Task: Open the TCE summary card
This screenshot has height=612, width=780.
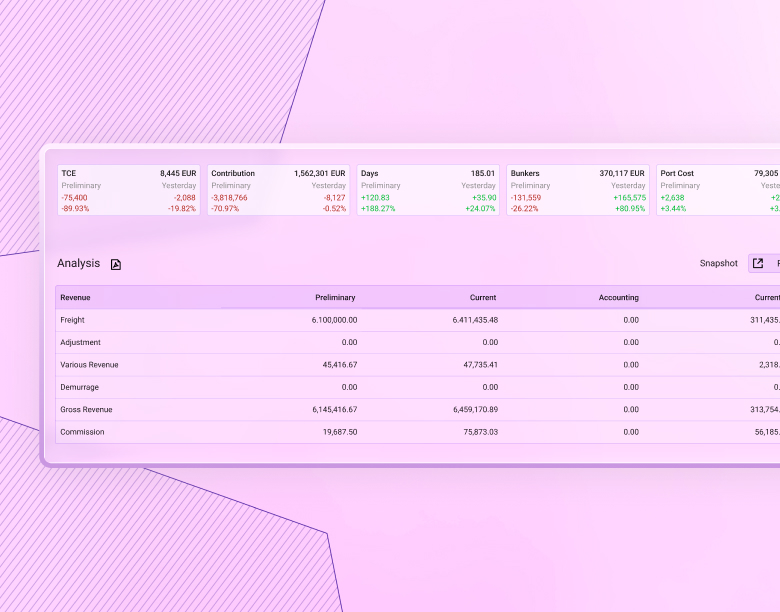Action: point(129,190)
